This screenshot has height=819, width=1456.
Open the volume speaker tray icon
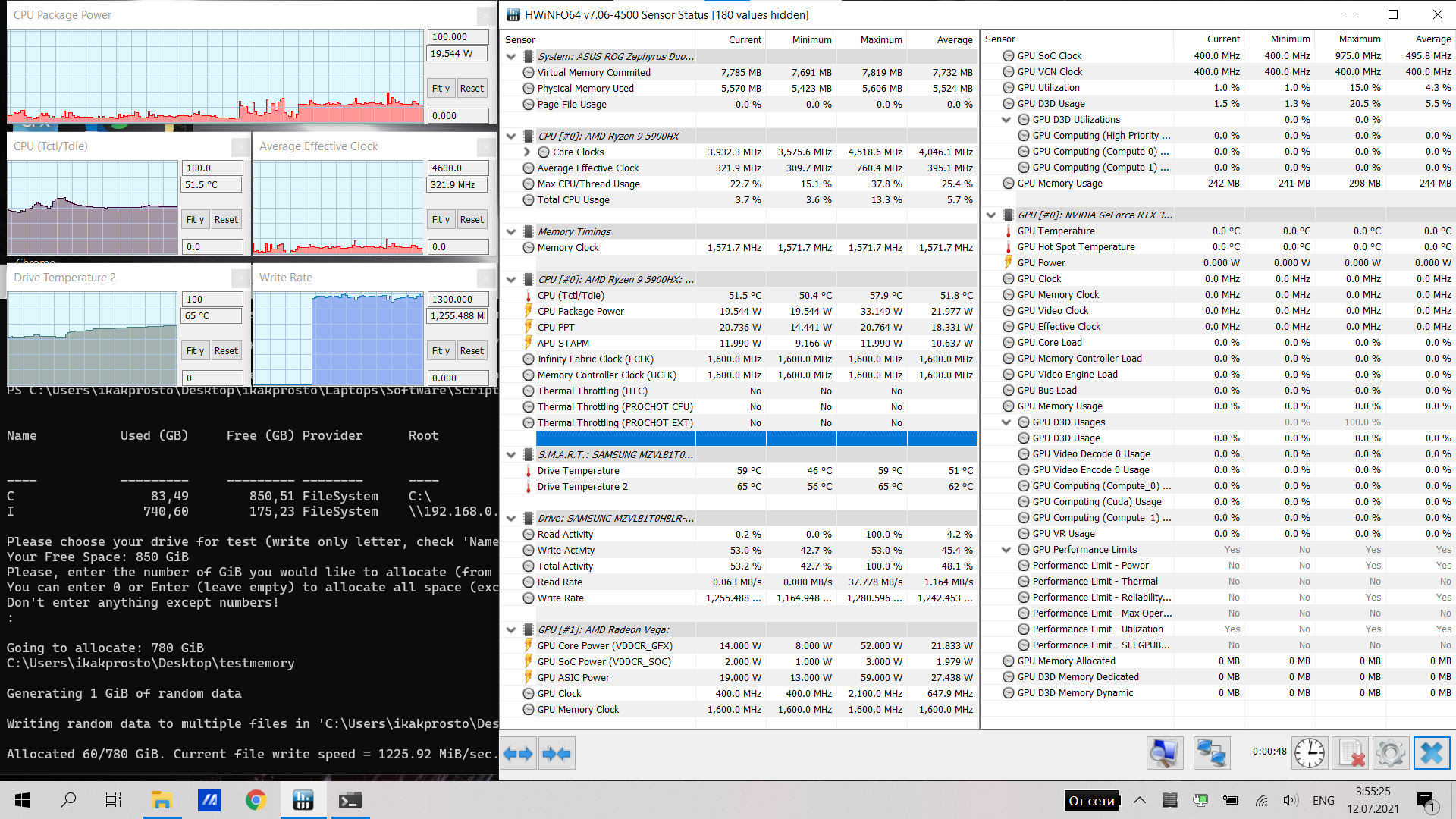(1291, 800)
